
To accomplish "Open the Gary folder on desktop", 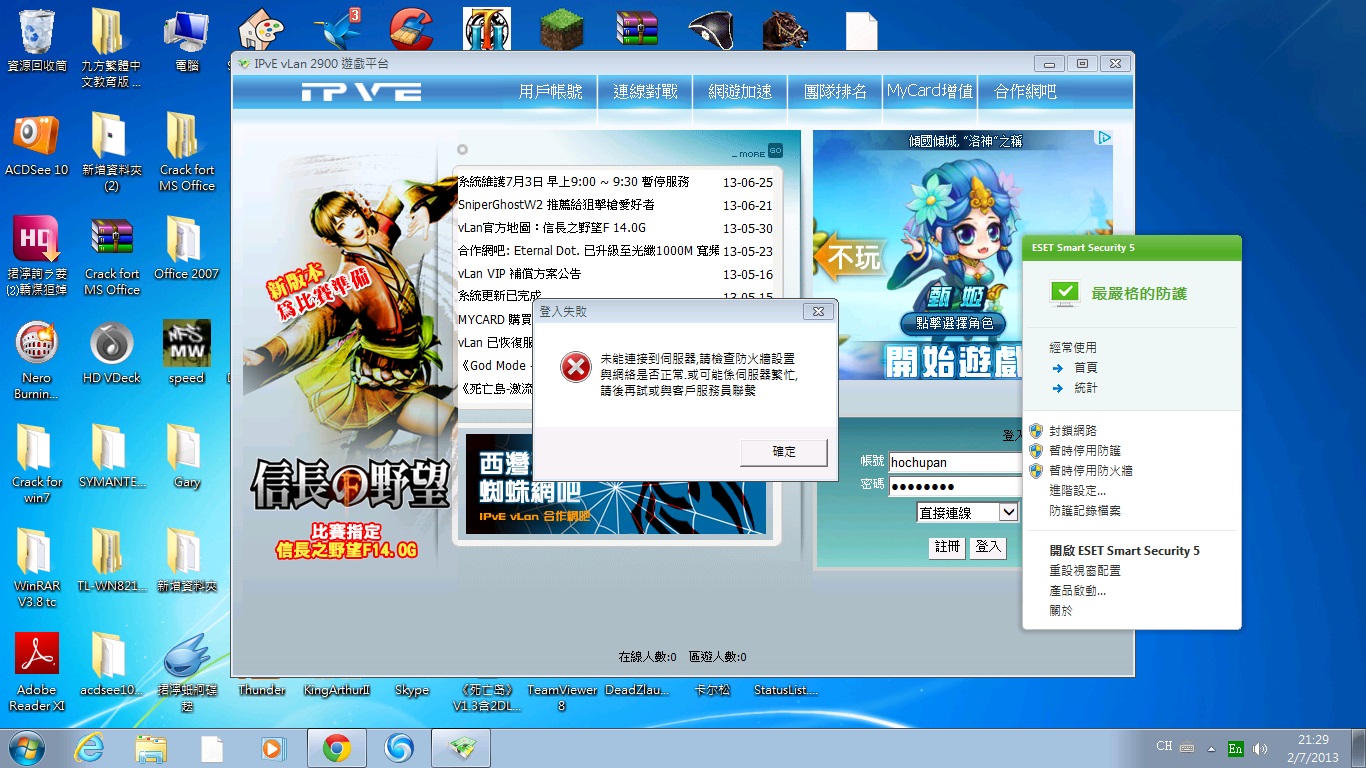I will point(186,456).
